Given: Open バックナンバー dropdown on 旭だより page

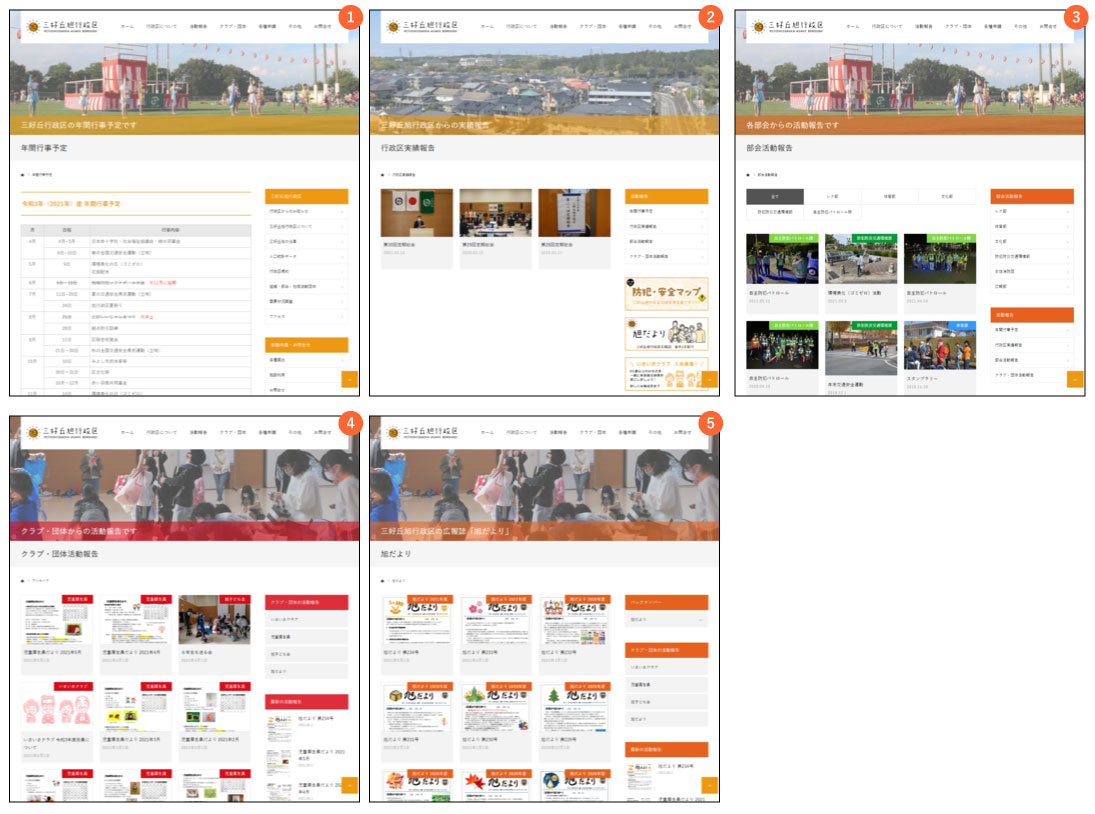Looking at the screenshot, I should click(x=666, y=619).
